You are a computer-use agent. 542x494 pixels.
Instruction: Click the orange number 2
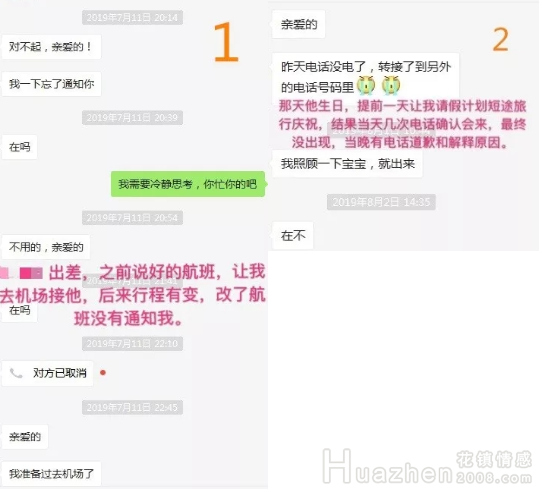pos(501,40)
